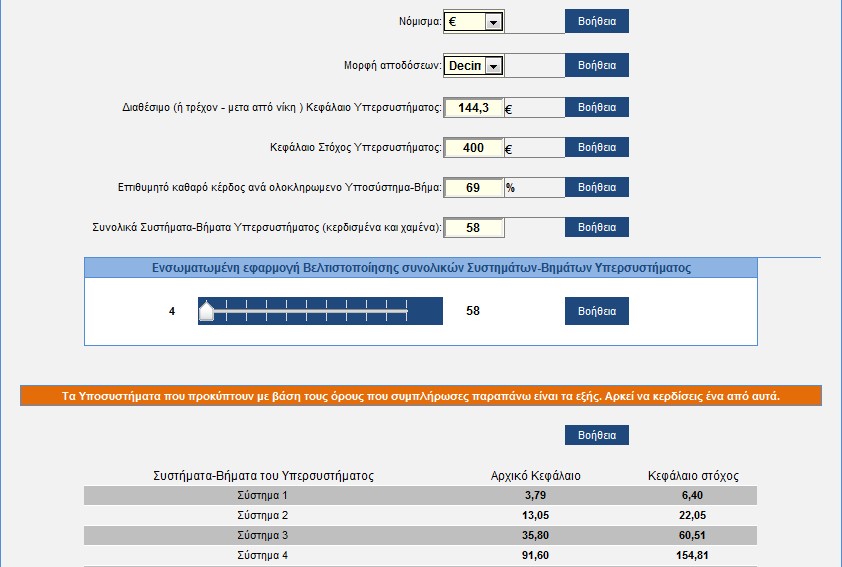Viewport: 842px width, 567px height.
Task: Click the slider thumb handle
Action: point(206,311)
